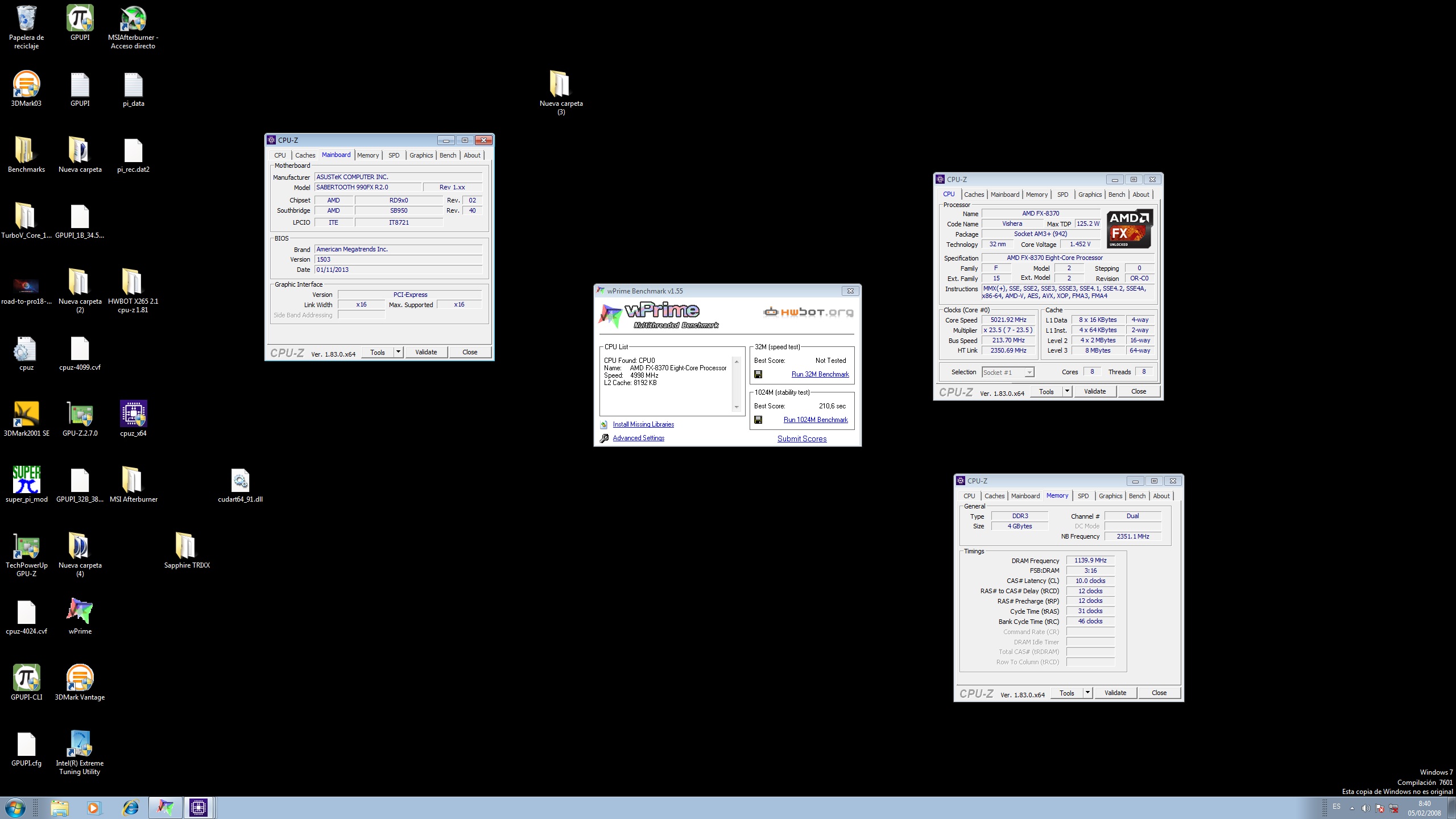Click the taskbar clock showing 8:40
The image size is (1456, 819).
(1424, 808)
